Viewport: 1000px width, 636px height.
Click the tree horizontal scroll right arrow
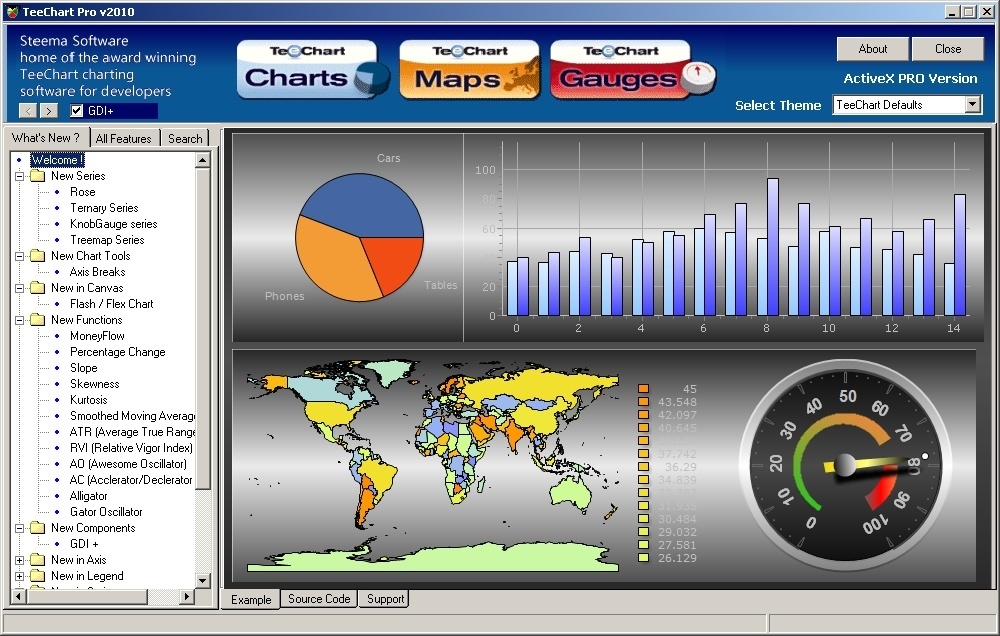click(x=187, y=596)
